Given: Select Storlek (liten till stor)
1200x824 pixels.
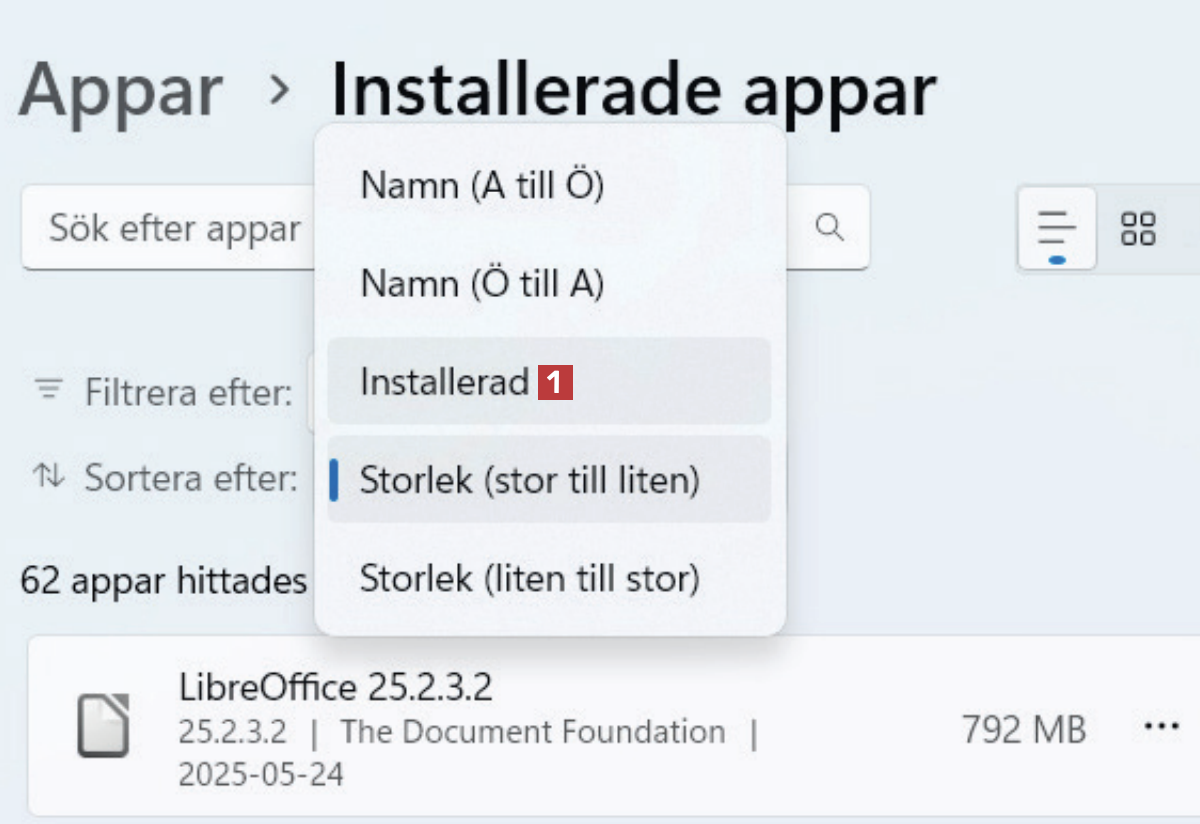Looking at the screenshot, I should (529, 578).
